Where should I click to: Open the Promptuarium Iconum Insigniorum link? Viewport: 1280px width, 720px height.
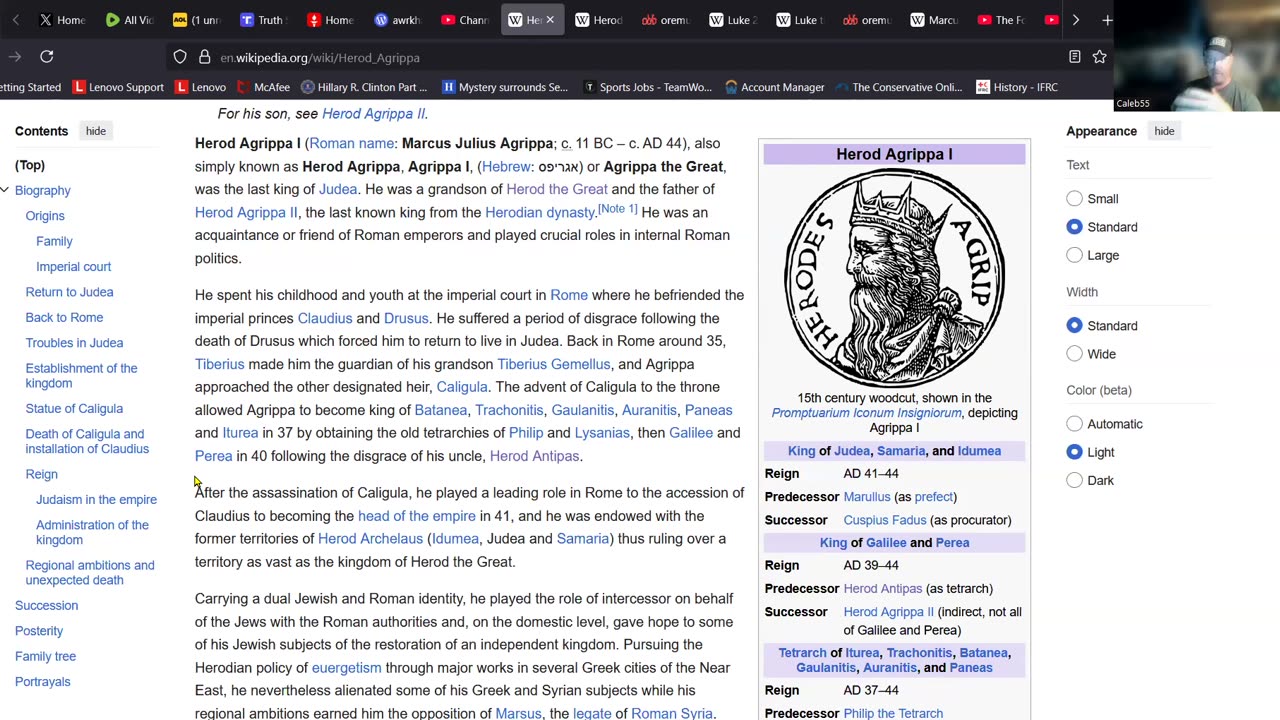[x=865, y=413]
